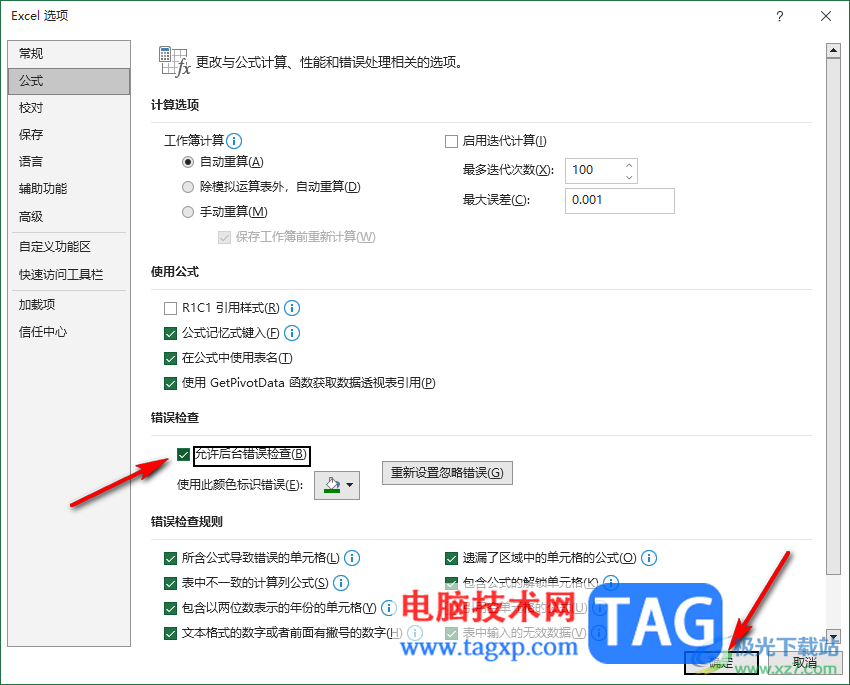
Task: Toggle 所含公式导致错误的单元格 checkbox
Action: [170, 558]
